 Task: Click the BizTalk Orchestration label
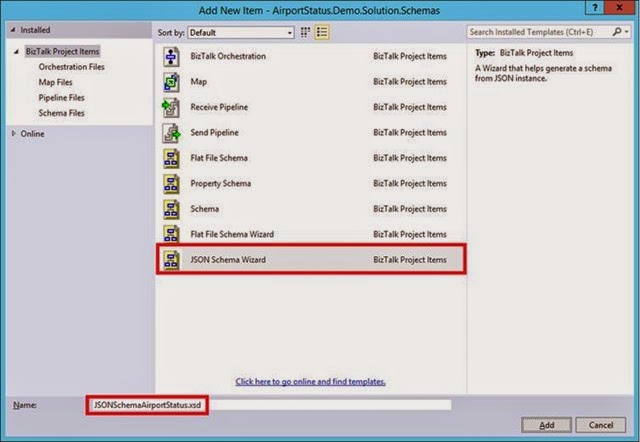(x=228, y=56)
